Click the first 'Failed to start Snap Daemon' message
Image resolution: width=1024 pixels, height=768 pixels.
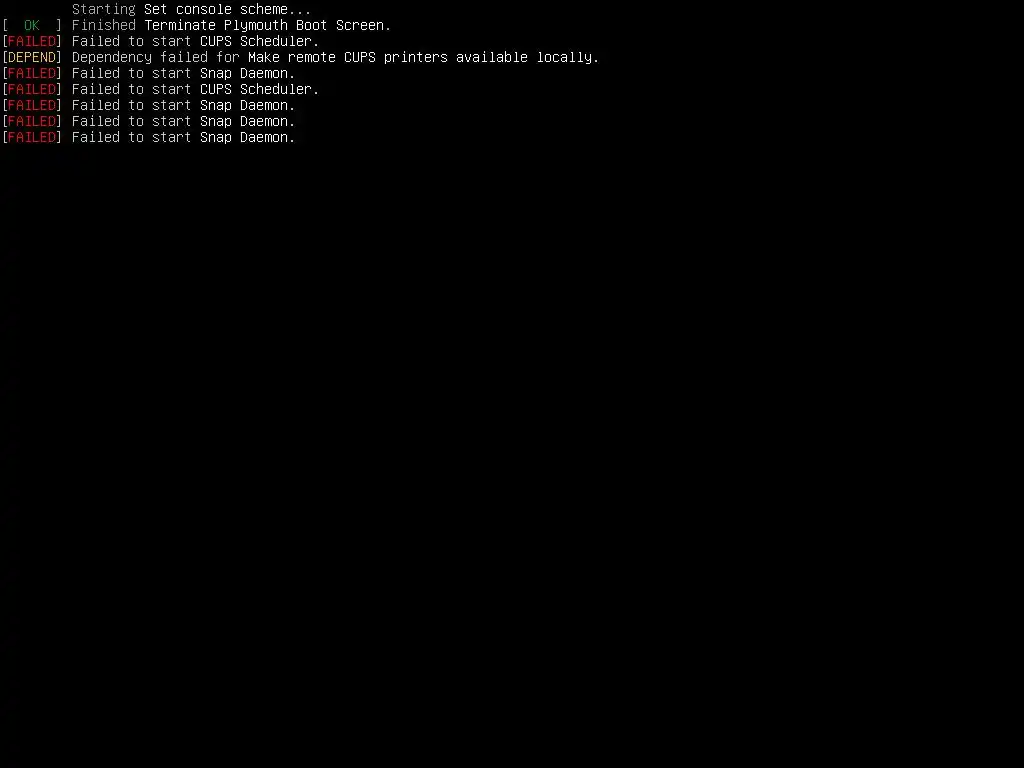tap(184, 73)
